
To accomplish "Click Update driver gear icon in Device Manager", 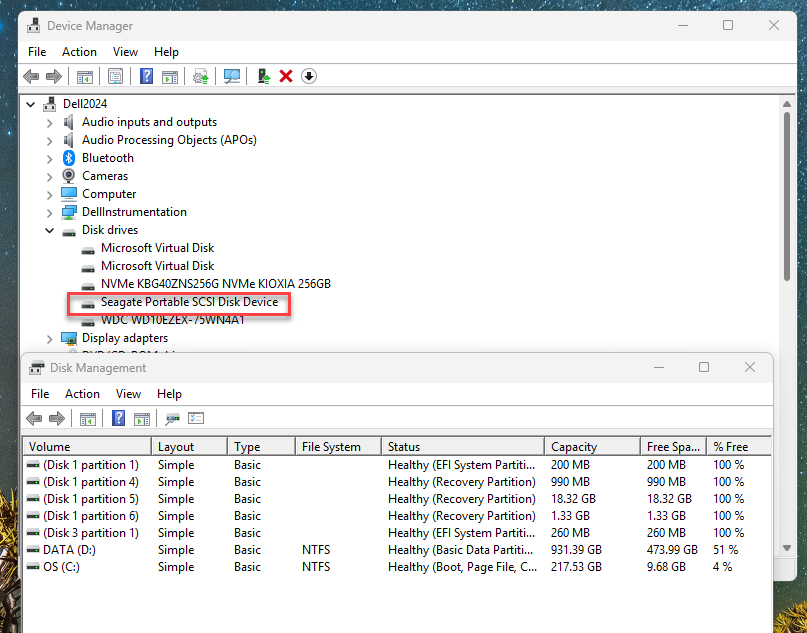I will point(200,77).
